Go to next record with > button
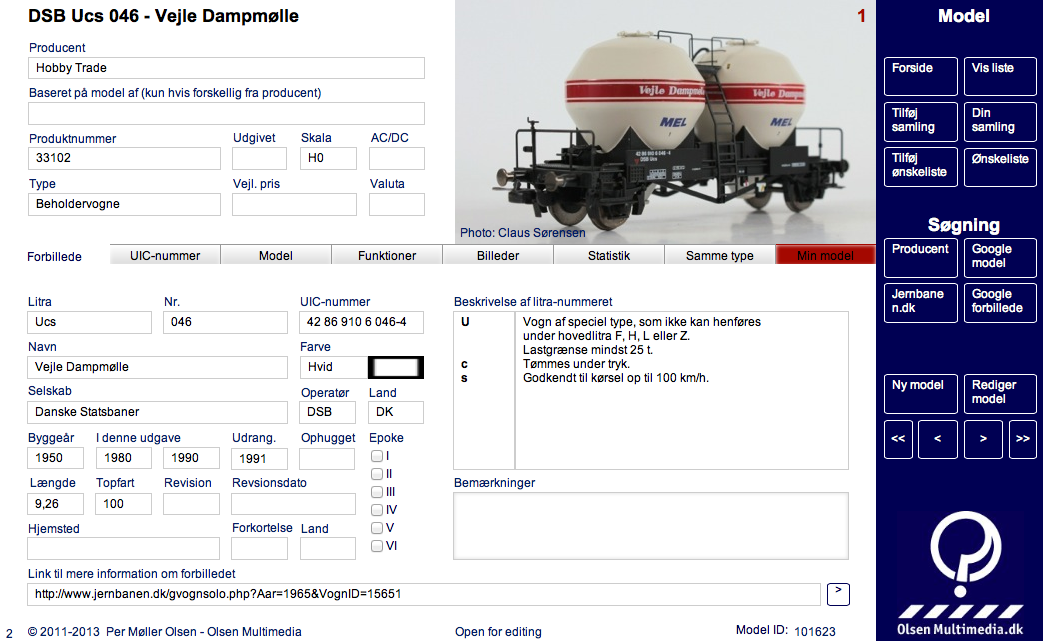The height and width of the screenshot is (641, 1043). pos(983,439)
